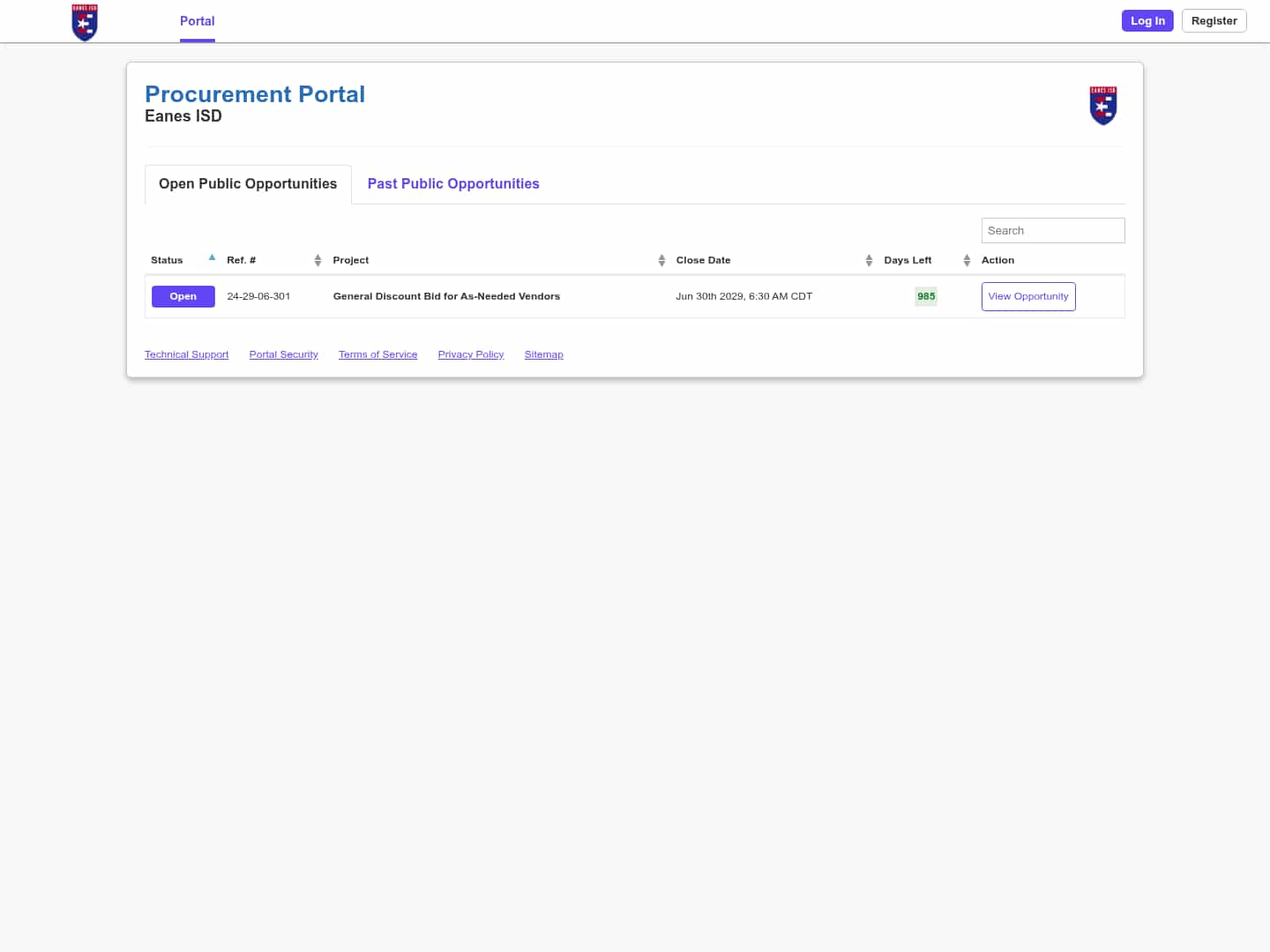Sort by Close Date column arrows
The image size is (1270, 952).
869,260
